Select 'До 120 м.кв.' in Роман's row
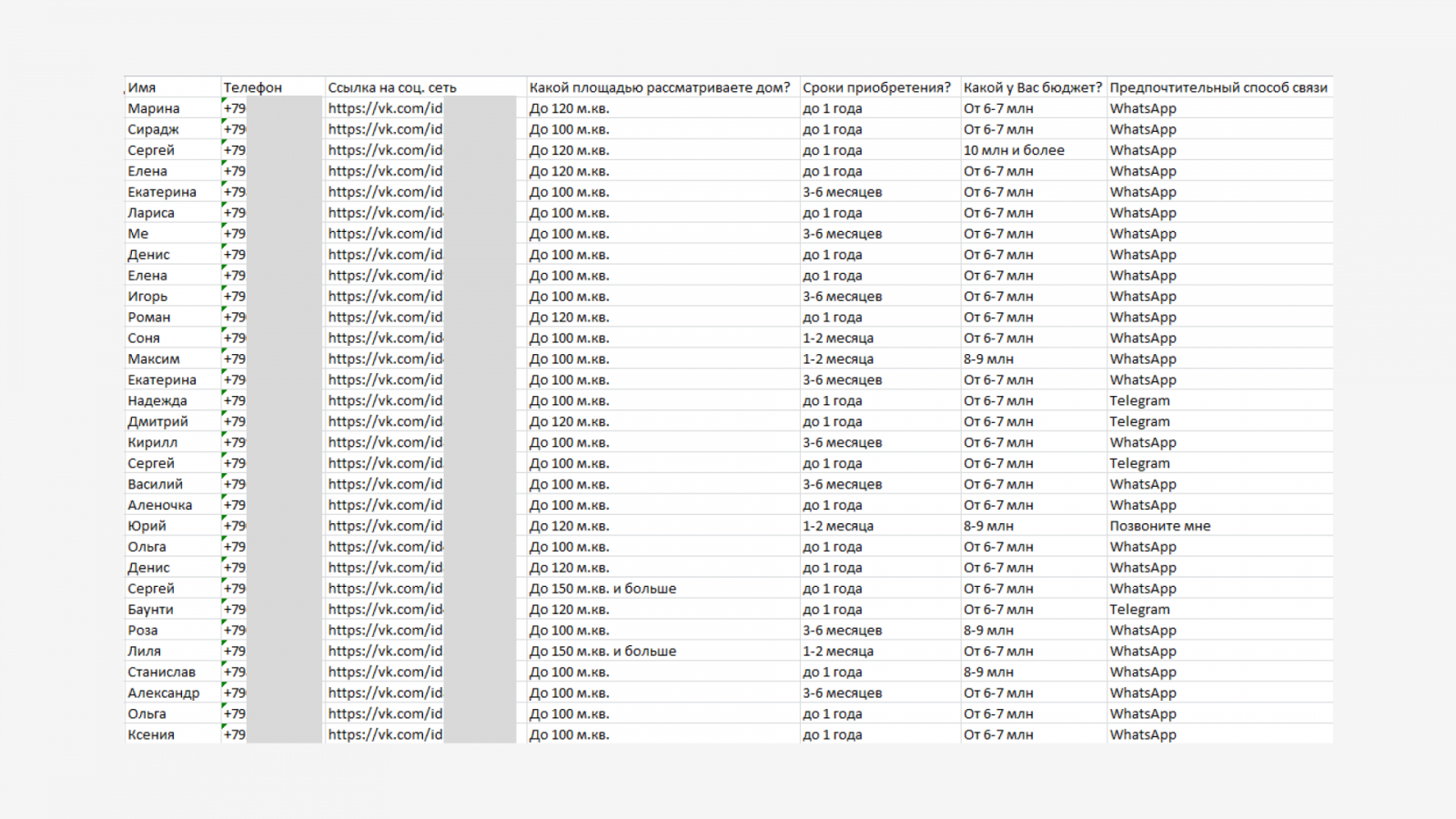Viewport: 1456px width, 819px height. click(x=570, y=318)
